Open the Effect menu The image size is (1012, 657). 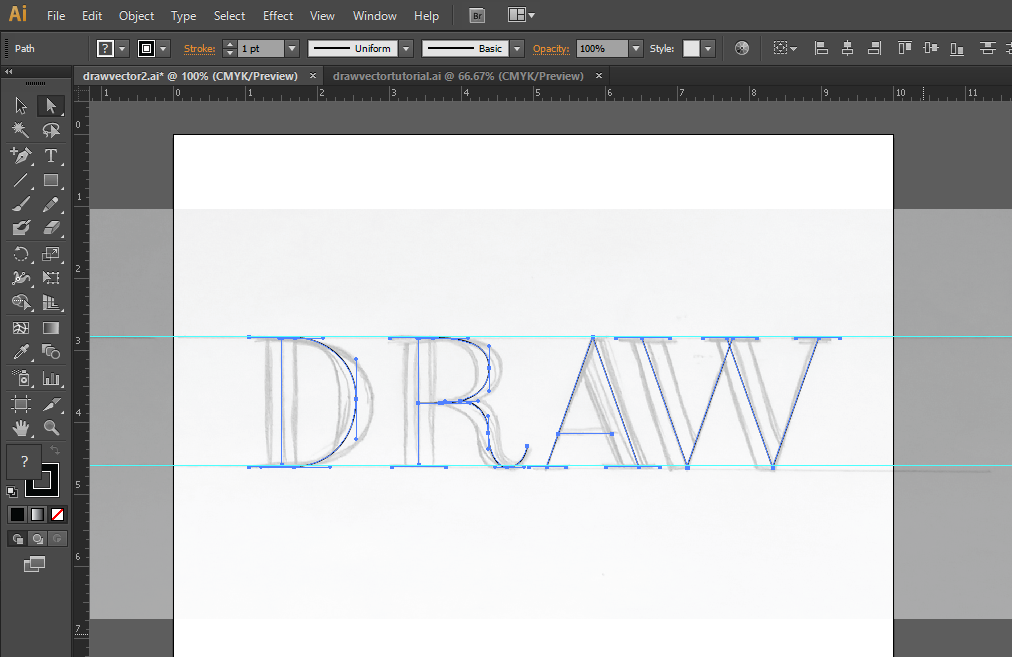(278, 15)
